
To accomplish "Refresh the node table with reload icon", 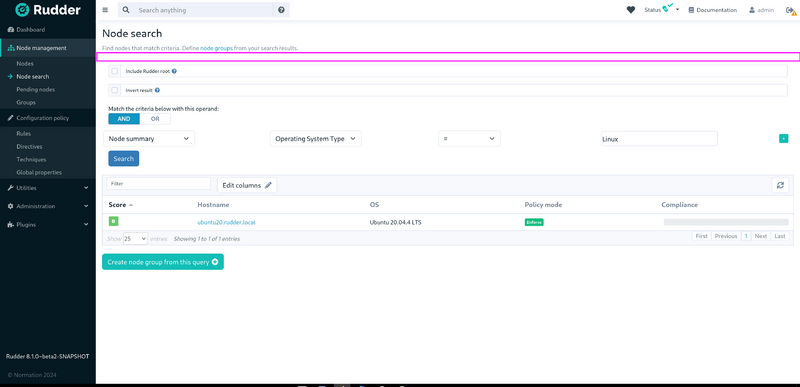I will (x=780, y=185).
